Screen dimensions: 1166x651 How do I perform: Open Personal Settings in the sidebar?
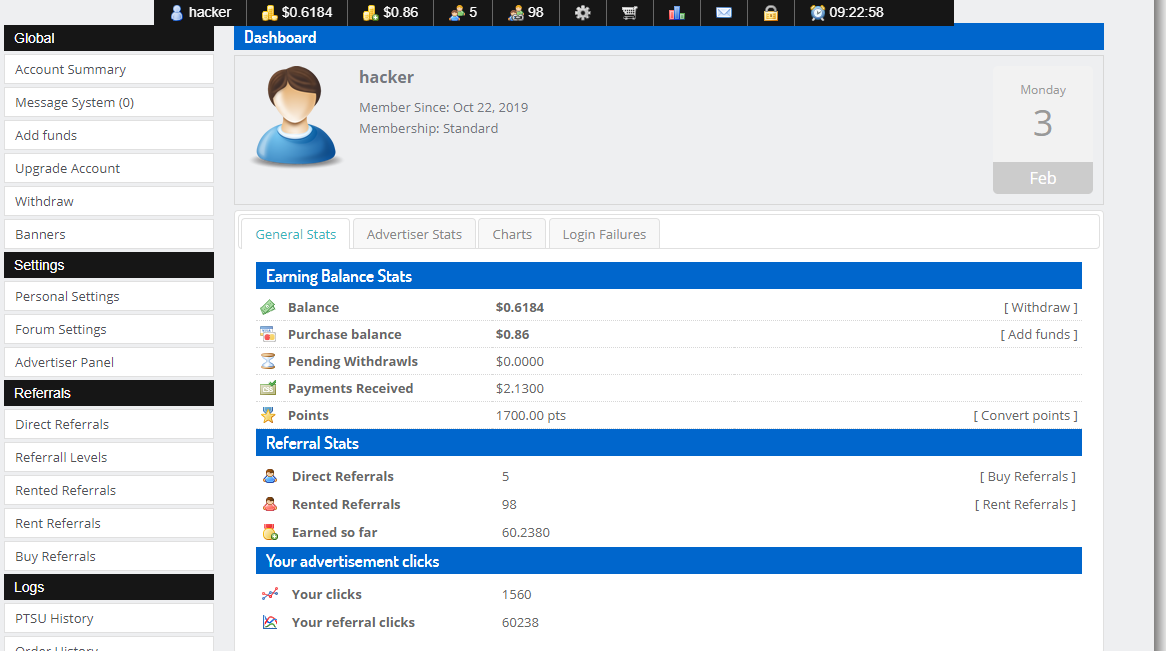[109, 296]
